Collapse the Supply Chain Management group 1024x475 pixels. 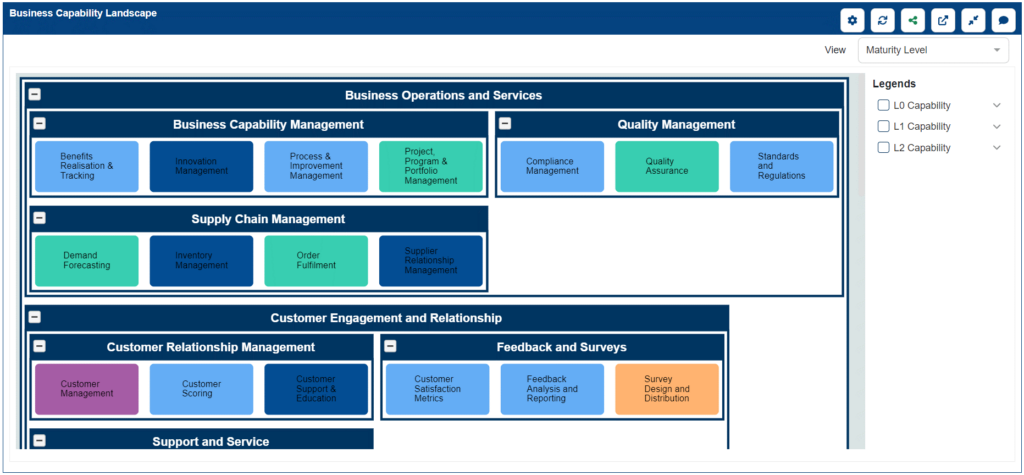point(39,218)
